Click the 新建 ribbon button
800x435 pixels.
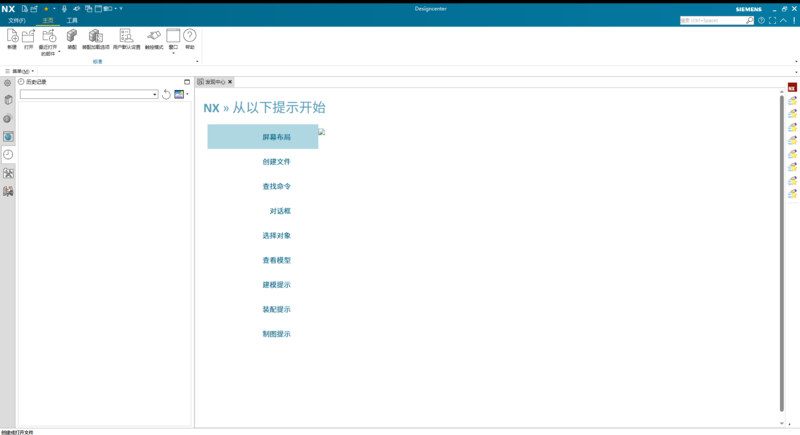coord(12,39)
